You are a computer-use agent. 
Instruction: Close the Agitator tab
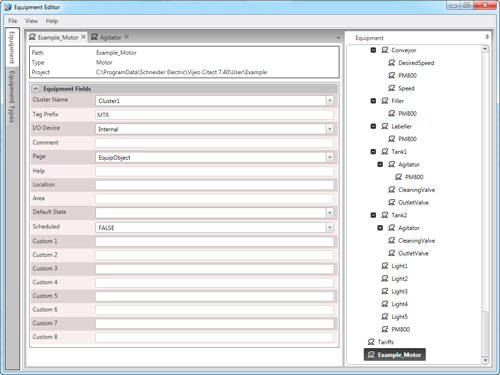click(x=126, y=37)
